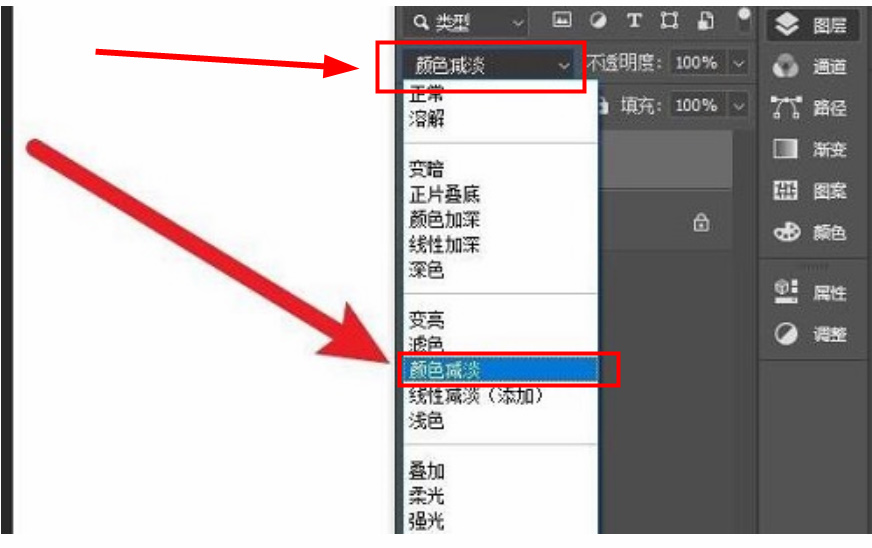Select 正常 blend mode
Viewport: 872px width, 548px height.
pos(501,95)
